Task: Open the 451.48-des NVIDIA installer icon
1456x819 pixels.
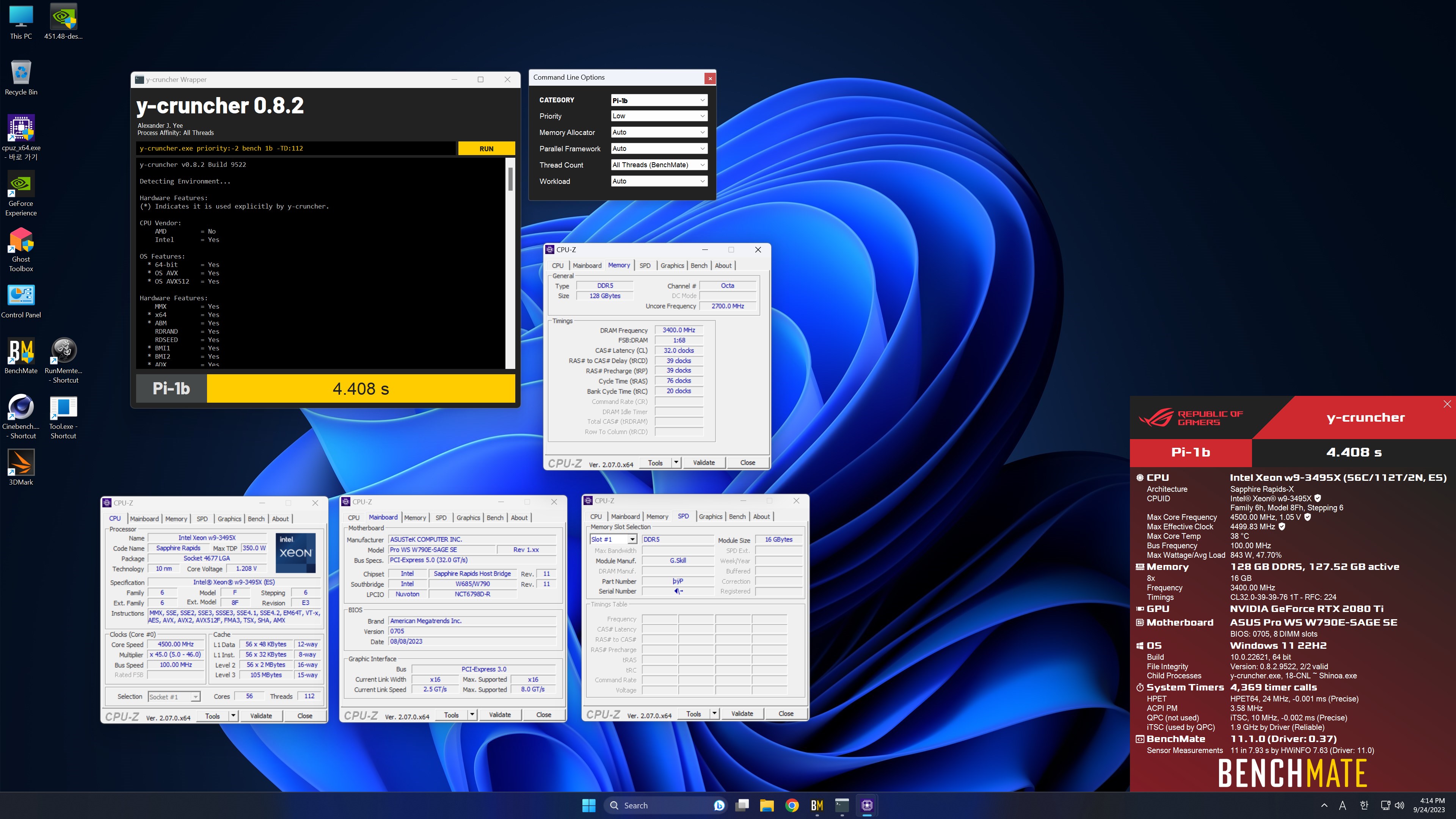Action: [63, 23]
